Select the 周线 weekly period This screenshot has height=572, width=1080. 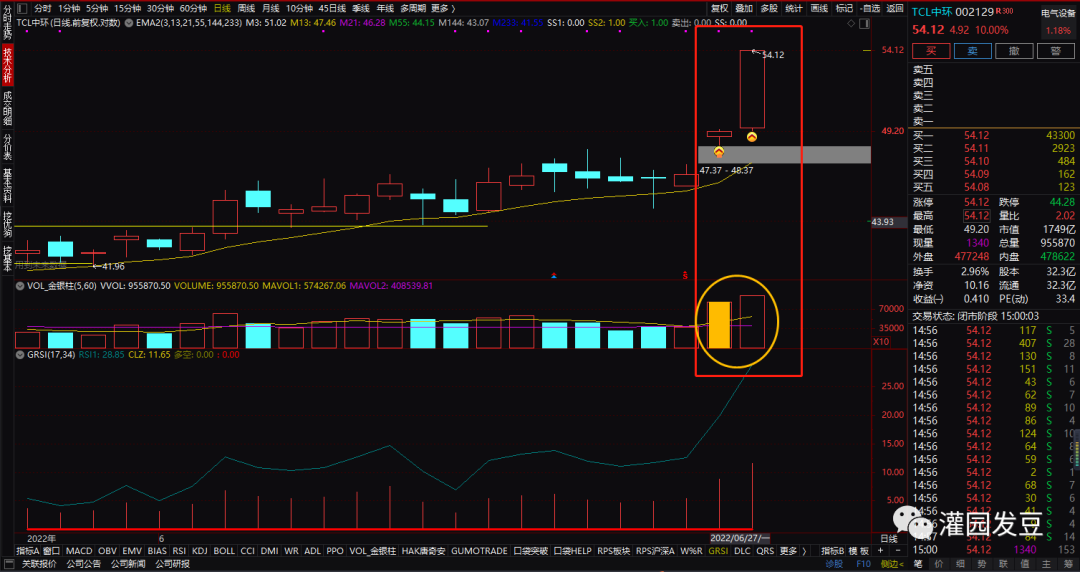(x=246, y=8)
